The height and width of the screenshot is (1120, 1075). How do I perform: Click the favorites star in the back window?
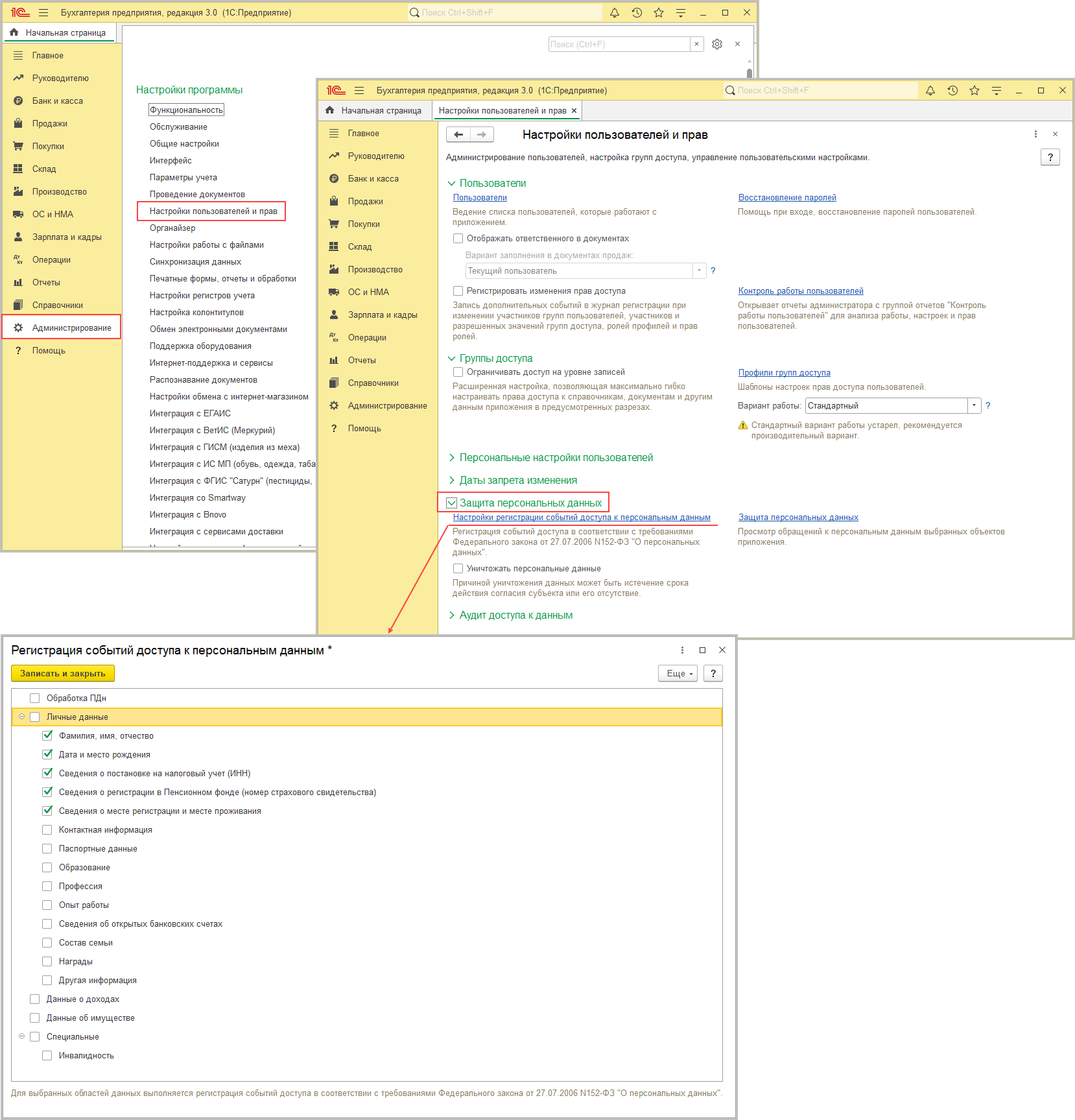coord(659,13)
